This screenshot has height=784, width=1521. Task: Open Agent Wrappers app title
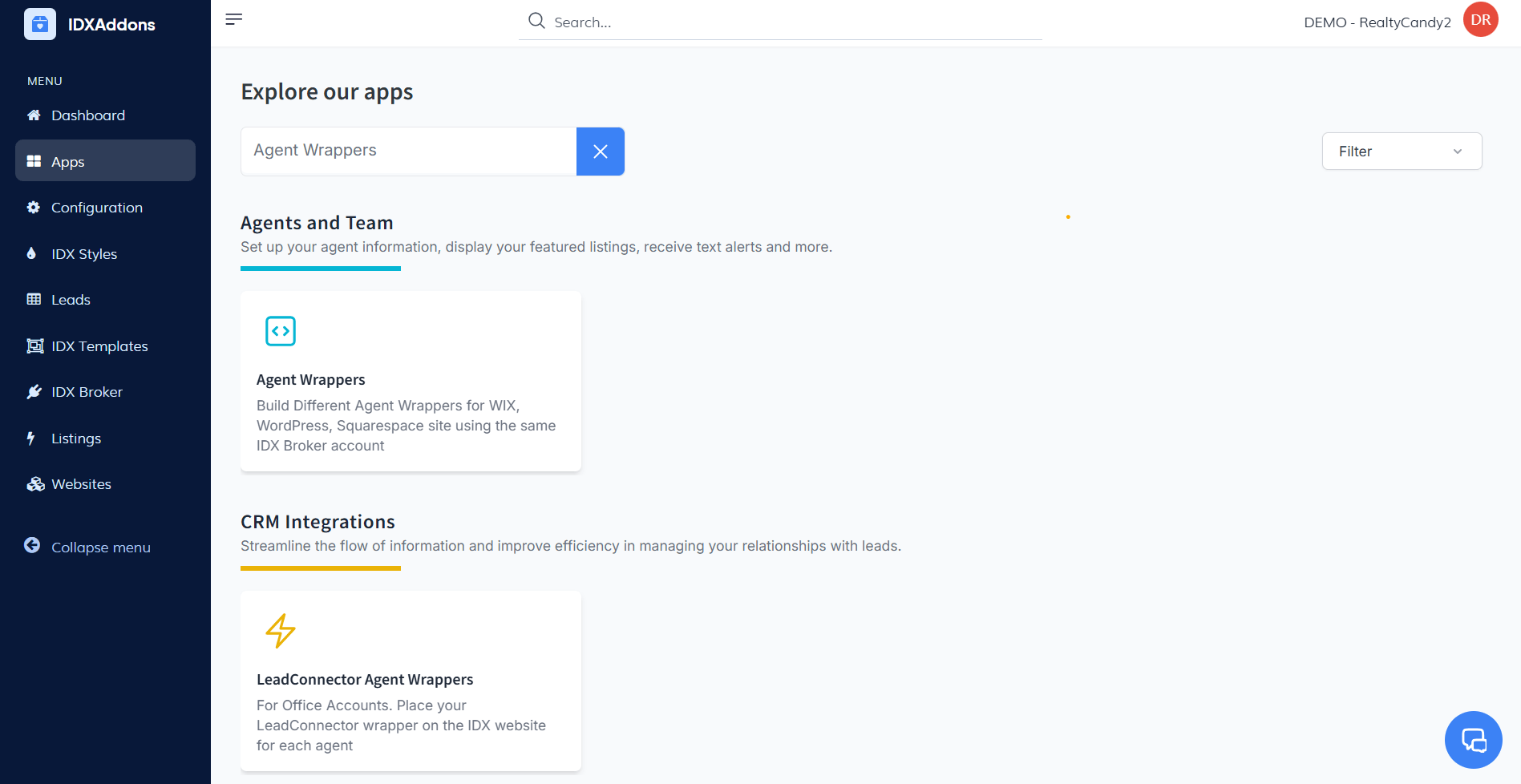pos(310,380)
